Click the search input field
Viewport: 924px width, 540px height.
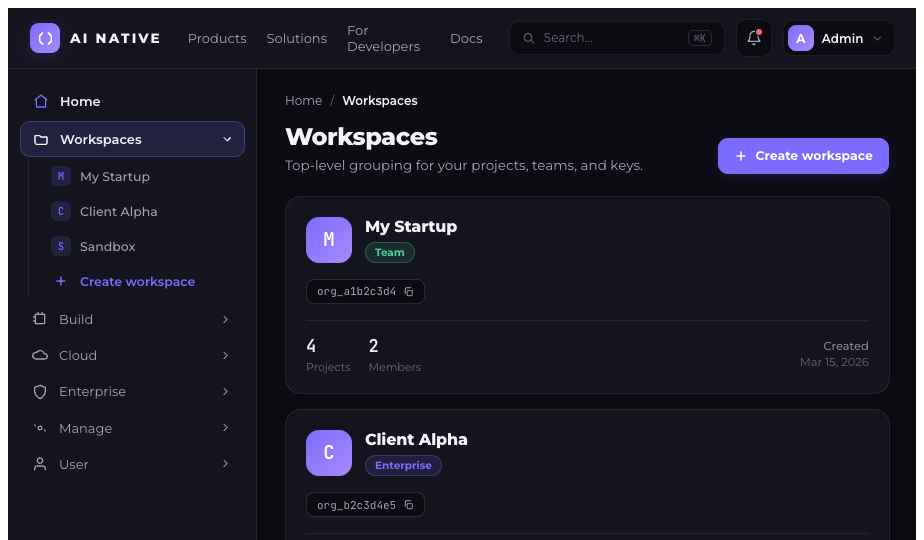[x=616, y=38]
